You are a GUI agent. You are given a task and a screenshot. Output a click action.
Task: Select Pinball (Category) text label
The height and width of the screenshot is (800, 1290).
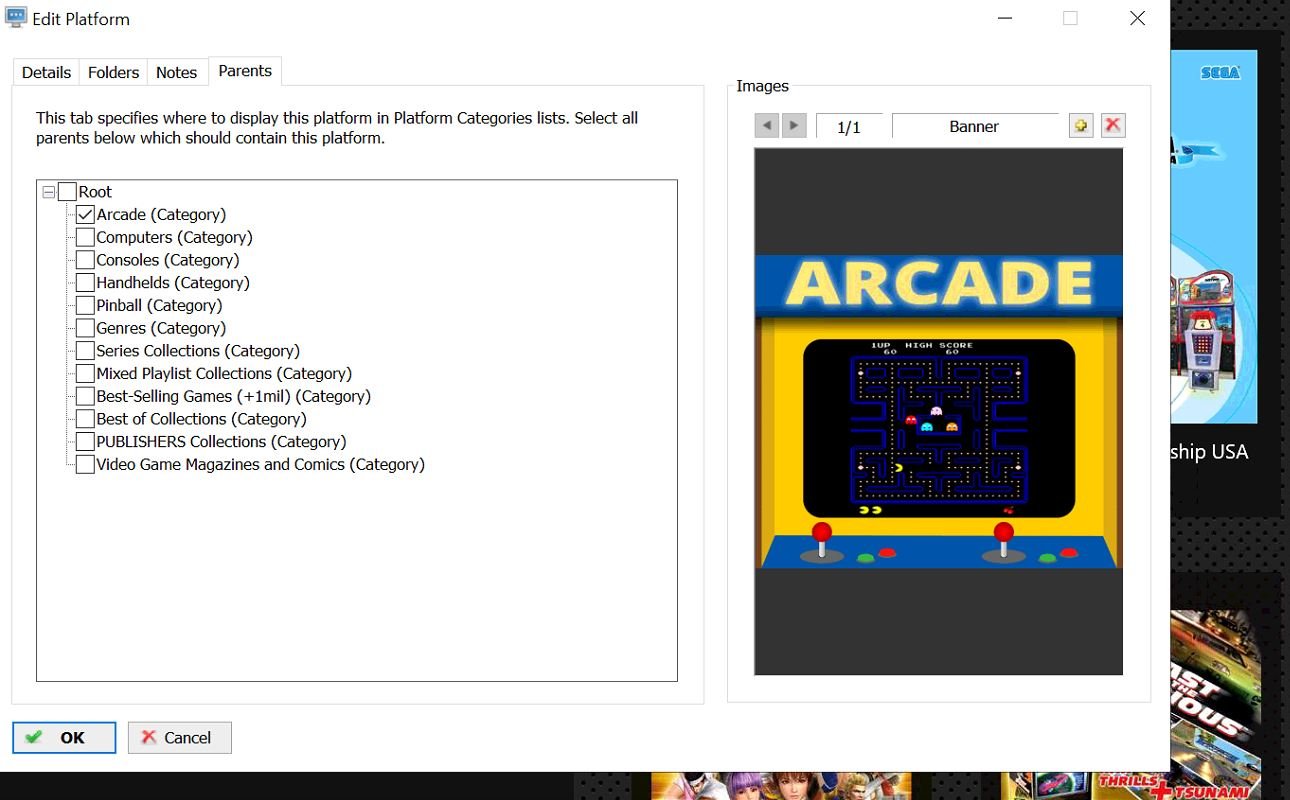click(159, 305)
